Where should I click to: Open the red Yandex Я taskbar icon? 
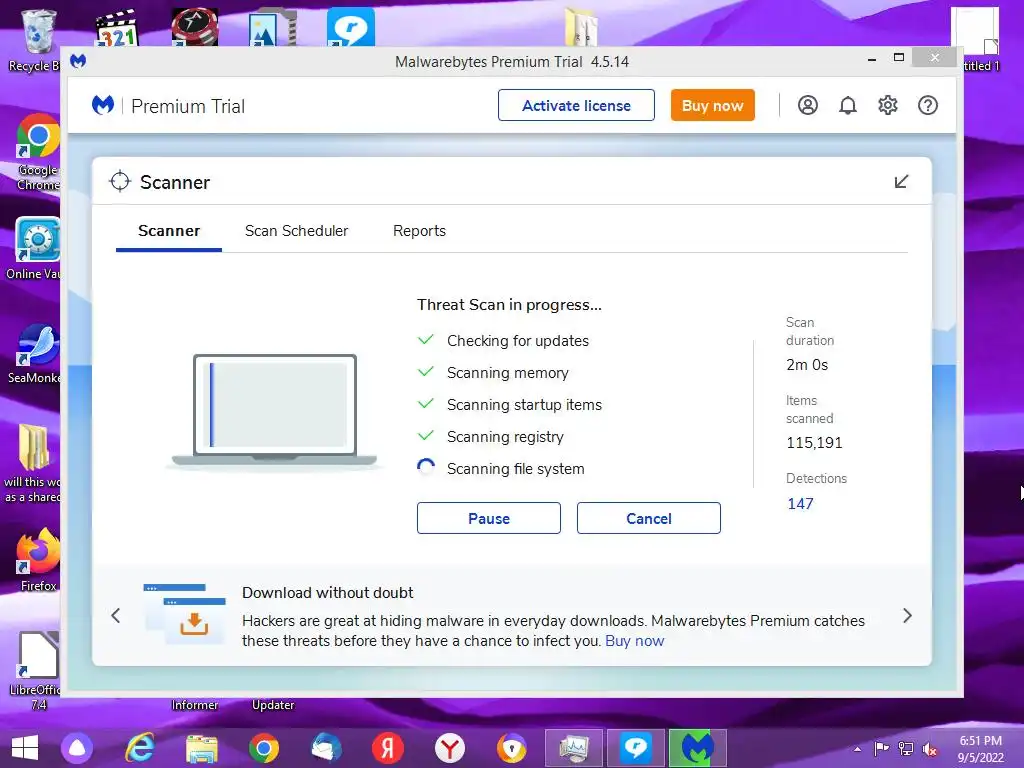pyautogui.click(x=388, y=748)
